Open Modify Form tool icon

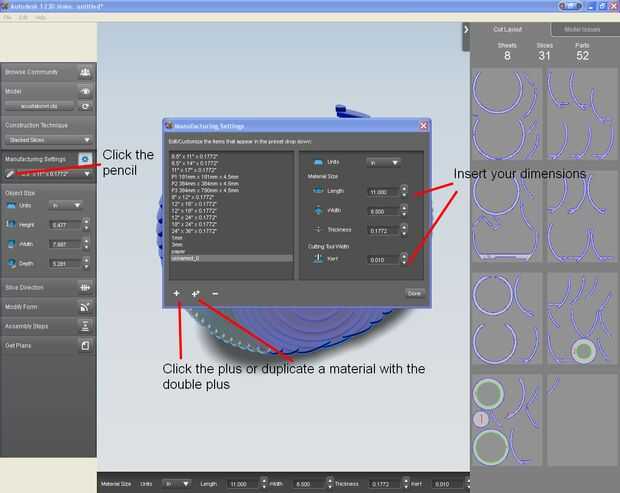85,307
